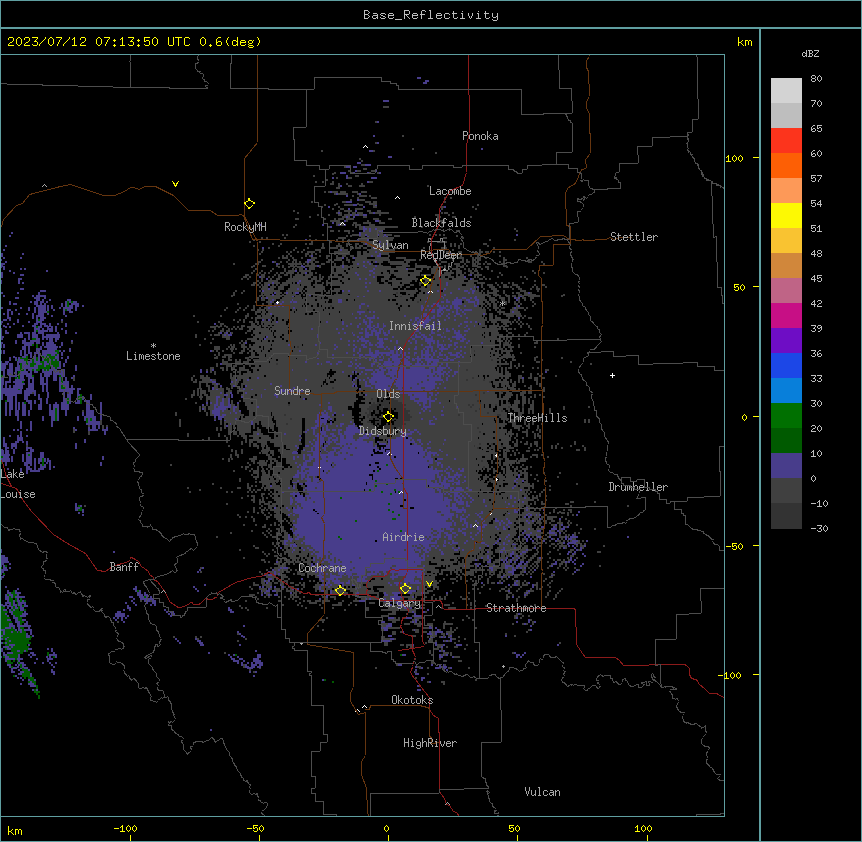Image resolution: width=862 pixels, height=842 pixels.
Task: Click the Strathmore label
Action: pos(516,608)
